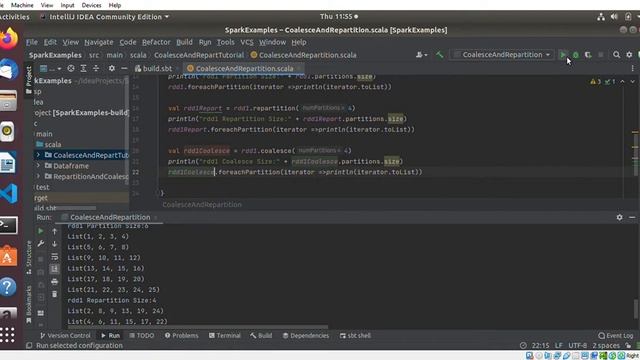Go down the stack trace arrow in Run panel
This screenshot has height=360, width=640.
coord(54,244)
